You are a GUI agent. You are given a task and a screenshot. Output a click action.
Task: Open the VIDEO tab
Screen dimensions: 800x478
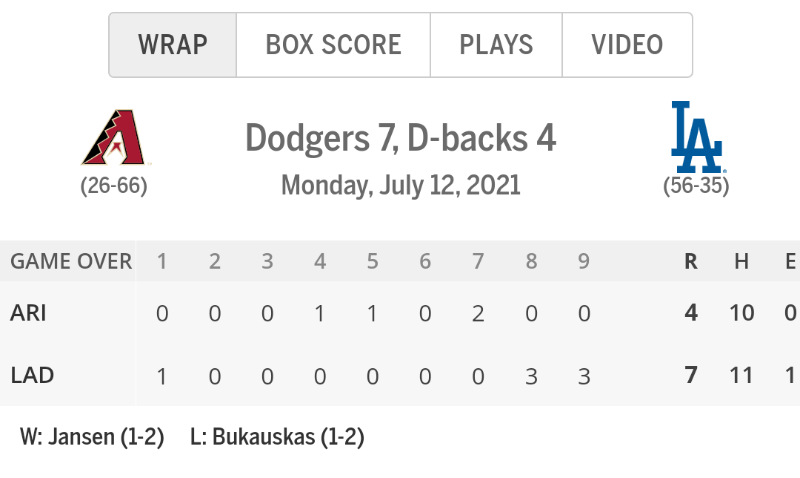[x=627, y=45]
